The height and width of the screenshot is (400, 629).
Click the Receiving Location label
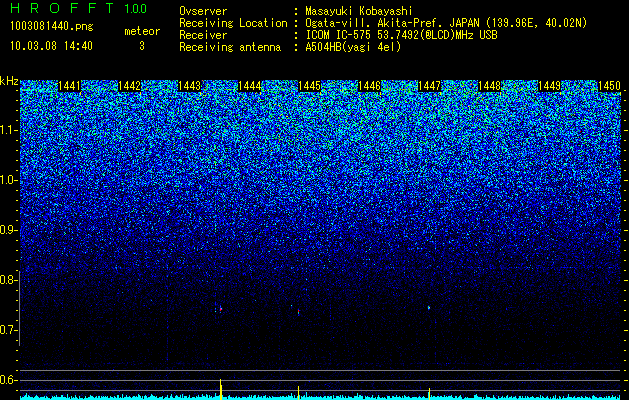233,23
